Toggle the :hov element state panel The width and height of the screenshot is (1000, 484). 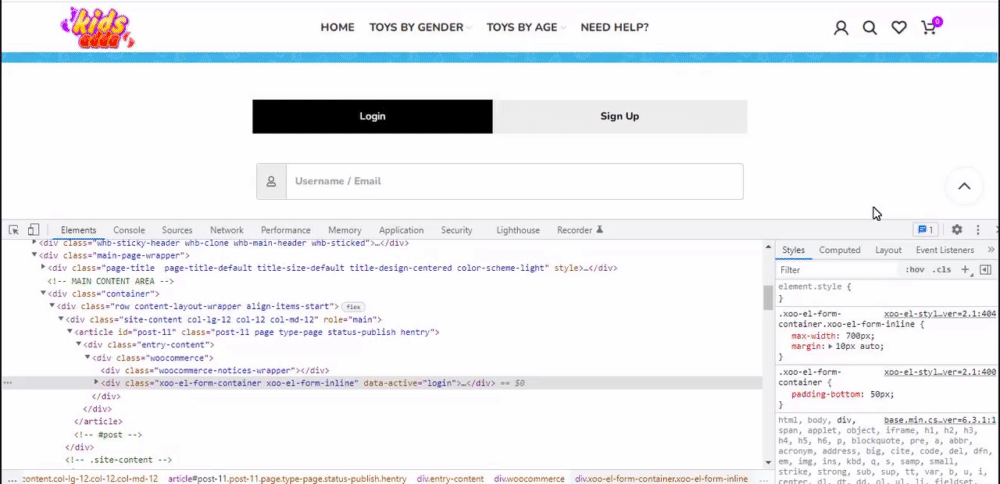(915, 270)
